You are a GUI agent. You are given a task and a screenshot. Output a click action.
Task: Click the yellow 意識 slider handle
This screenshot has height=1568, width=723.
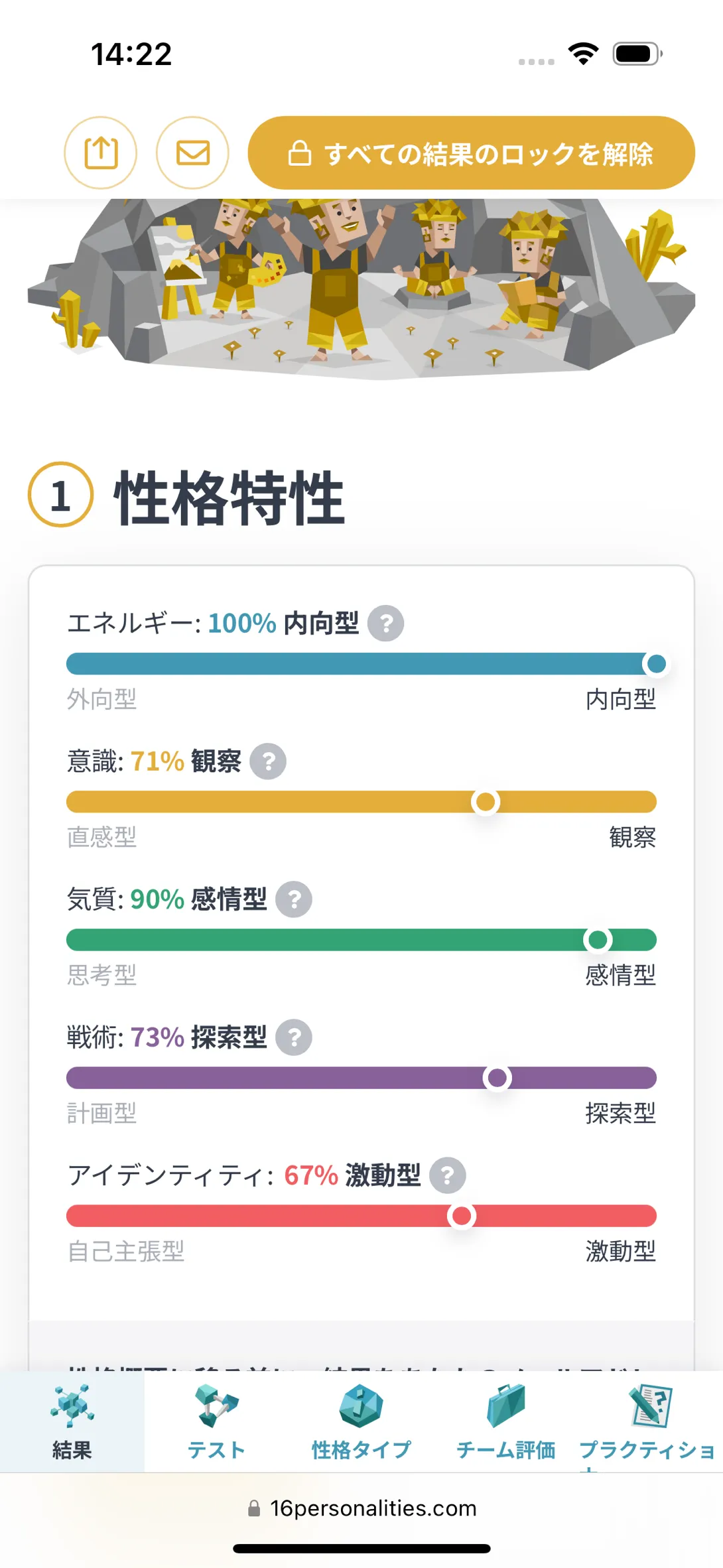(x=486, y=802)
